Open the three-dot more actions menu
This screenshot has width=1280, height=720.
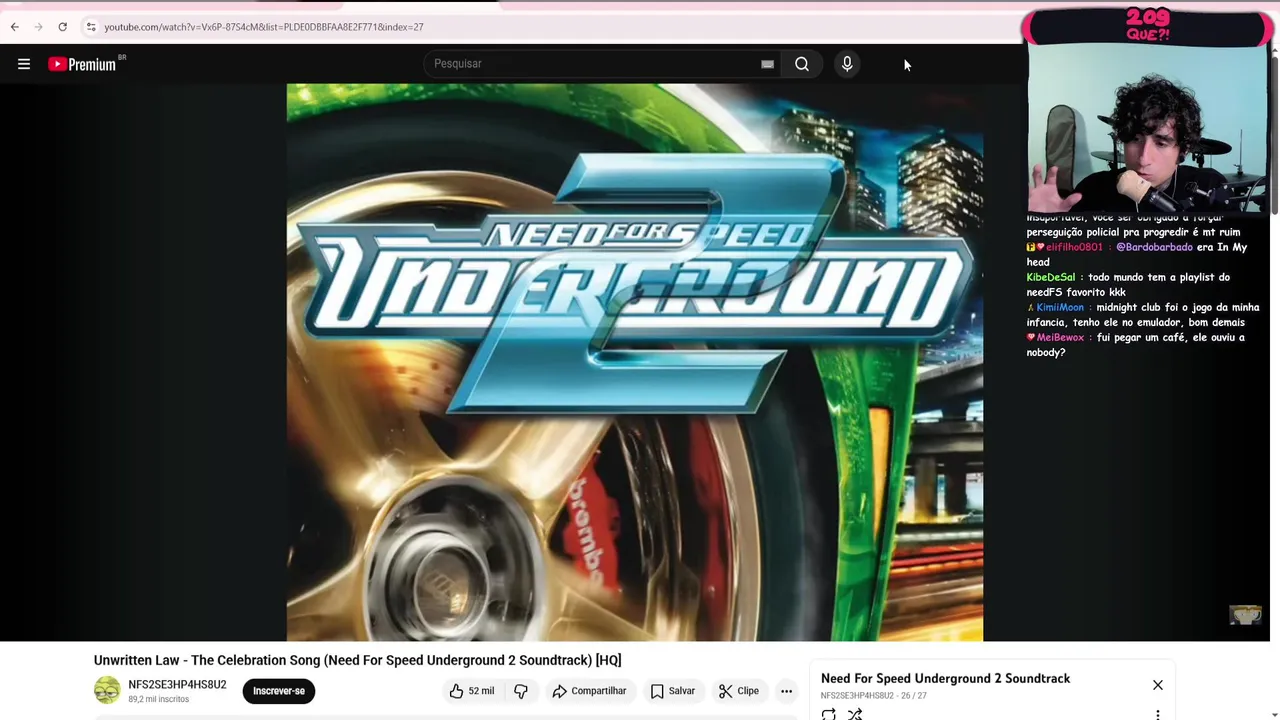coord(786,691)
